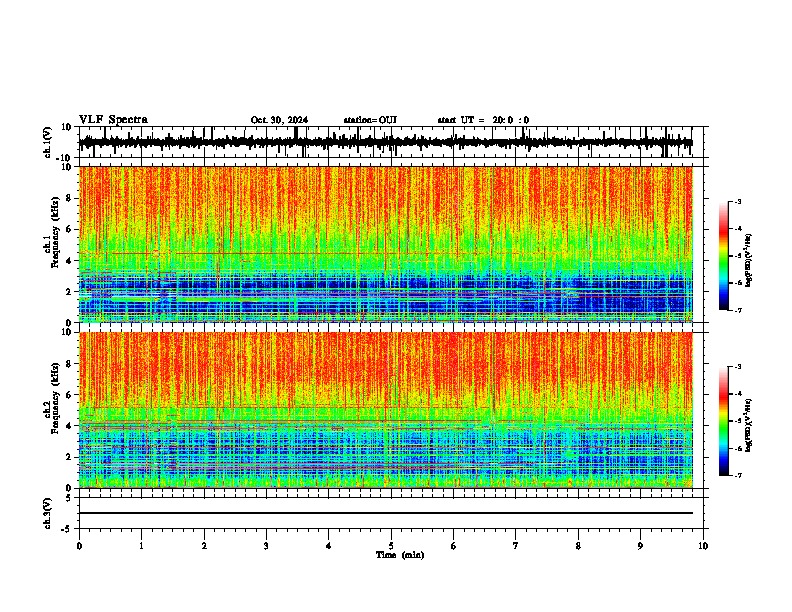The width and height of the screenshot is (792, 612).
Task: Click the ch.2 color scale bar
Action: coord(723,421)
